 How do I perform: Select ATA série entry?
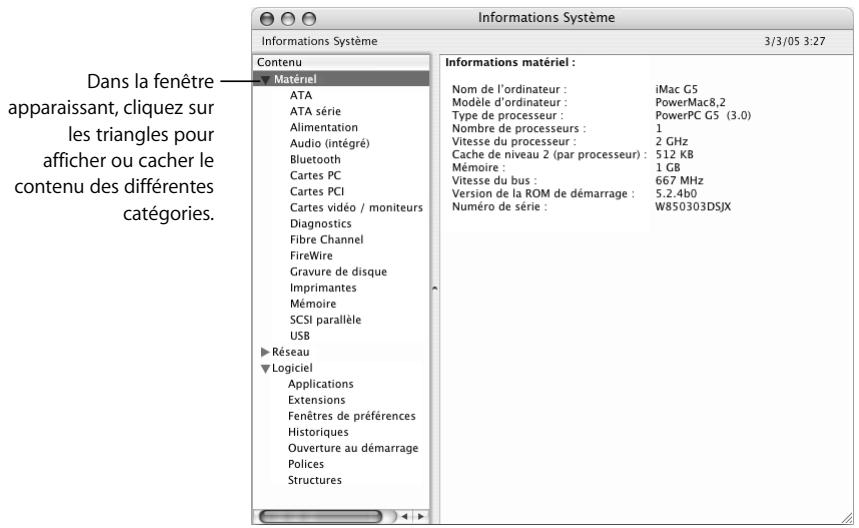315,111
